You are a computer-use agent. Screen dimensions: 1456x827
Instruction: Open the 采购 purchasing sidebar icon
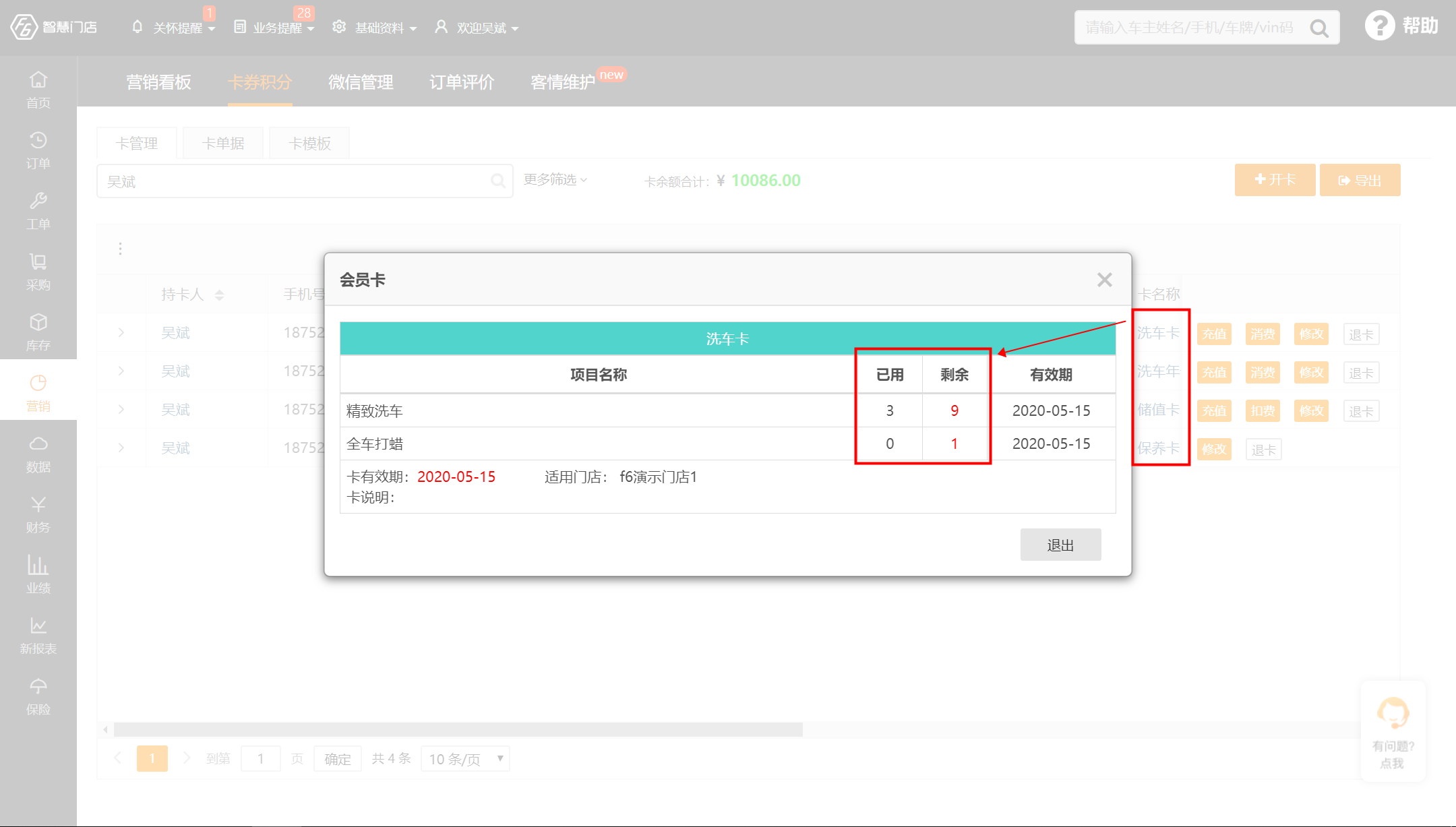coord(38,271)
